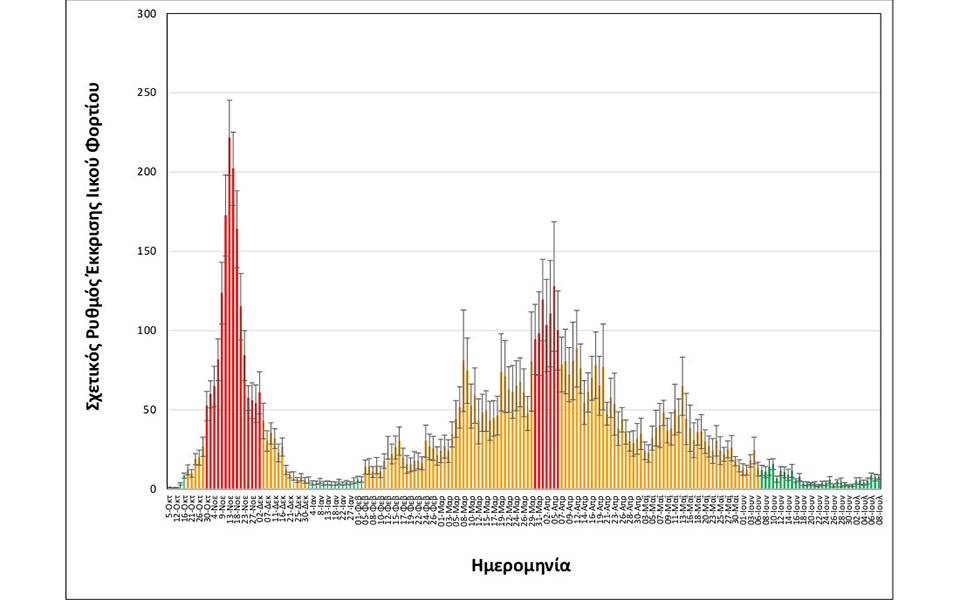960x600 pixels.
Task: Select the 200 y-axis tick label
Action: coord(145,173)
